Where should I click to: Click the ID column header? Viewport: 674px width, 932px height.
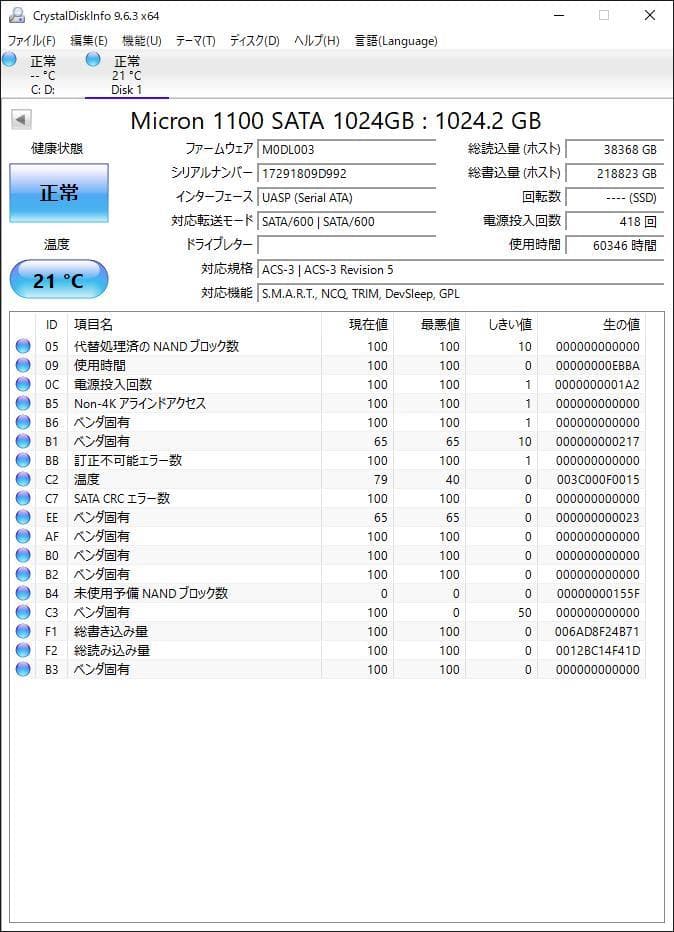[52, 325]
